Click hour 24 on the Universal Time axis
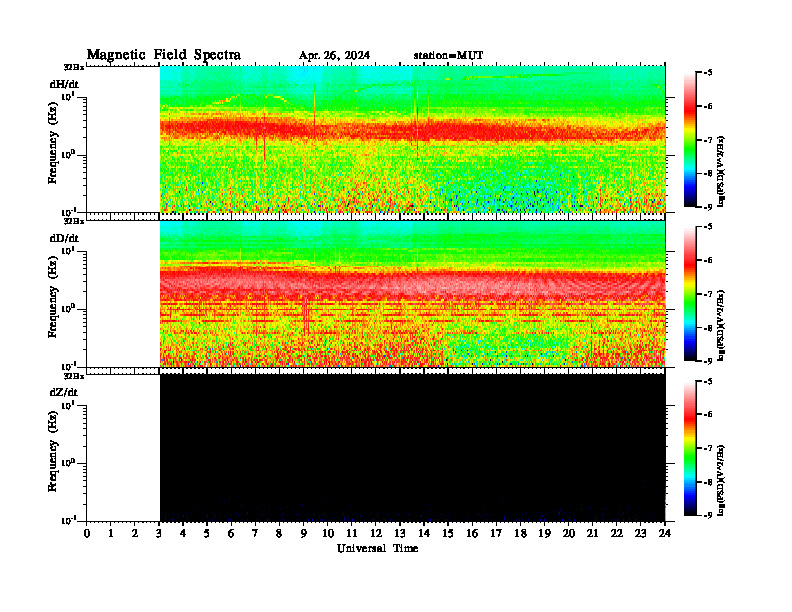 click(665, 533)
